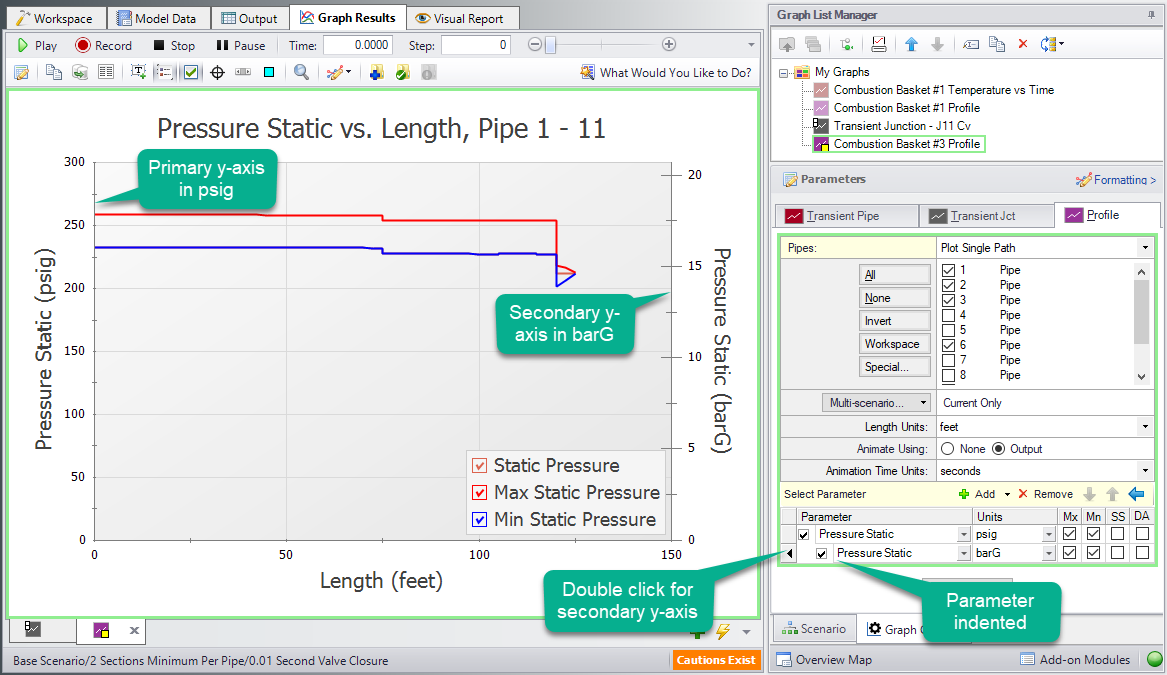The width and height of the screenshot is (1167, 675).
Task: Click the rename graph icon in Graph List Manager
Action: coord(970,44)
